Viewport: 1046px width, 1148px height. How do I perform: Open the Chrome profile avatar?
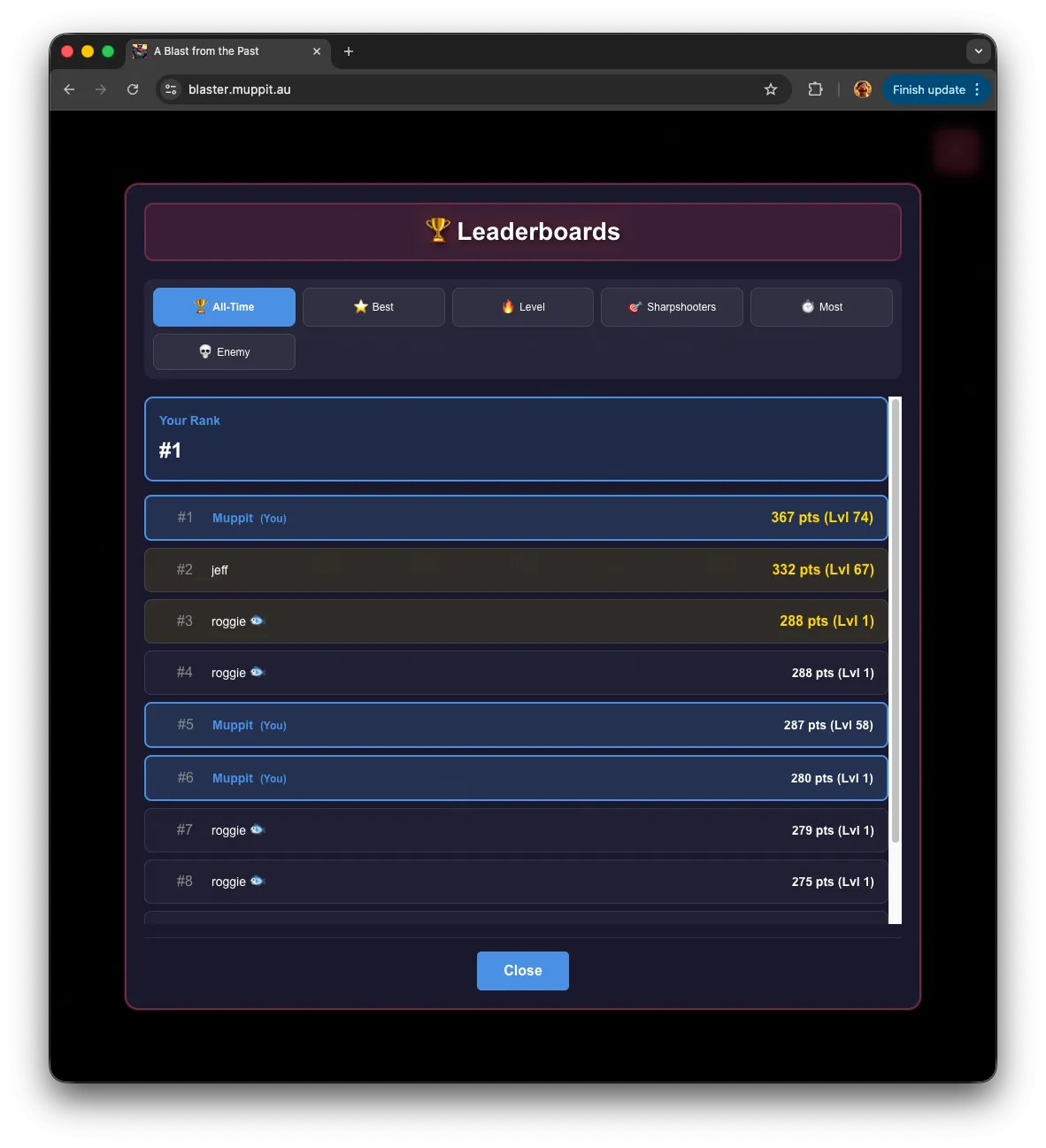(x=862, y=89)
